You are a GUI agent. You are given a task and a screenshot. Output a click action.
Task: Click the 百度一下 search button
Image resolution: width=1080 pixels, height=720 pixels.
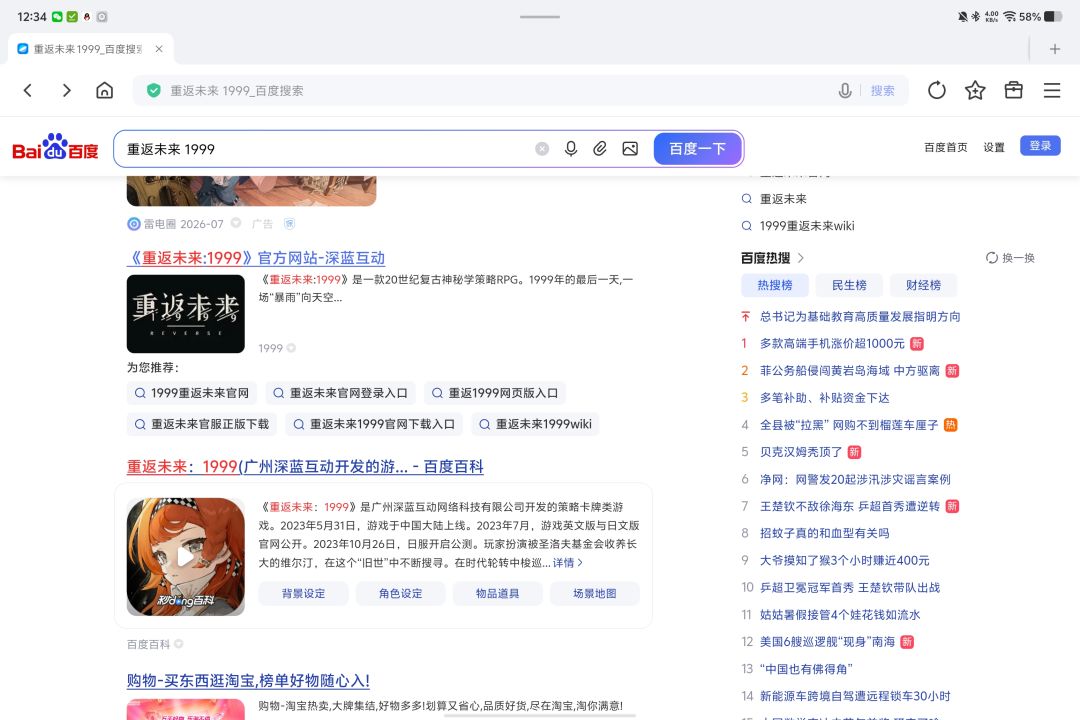coord(697,149)
